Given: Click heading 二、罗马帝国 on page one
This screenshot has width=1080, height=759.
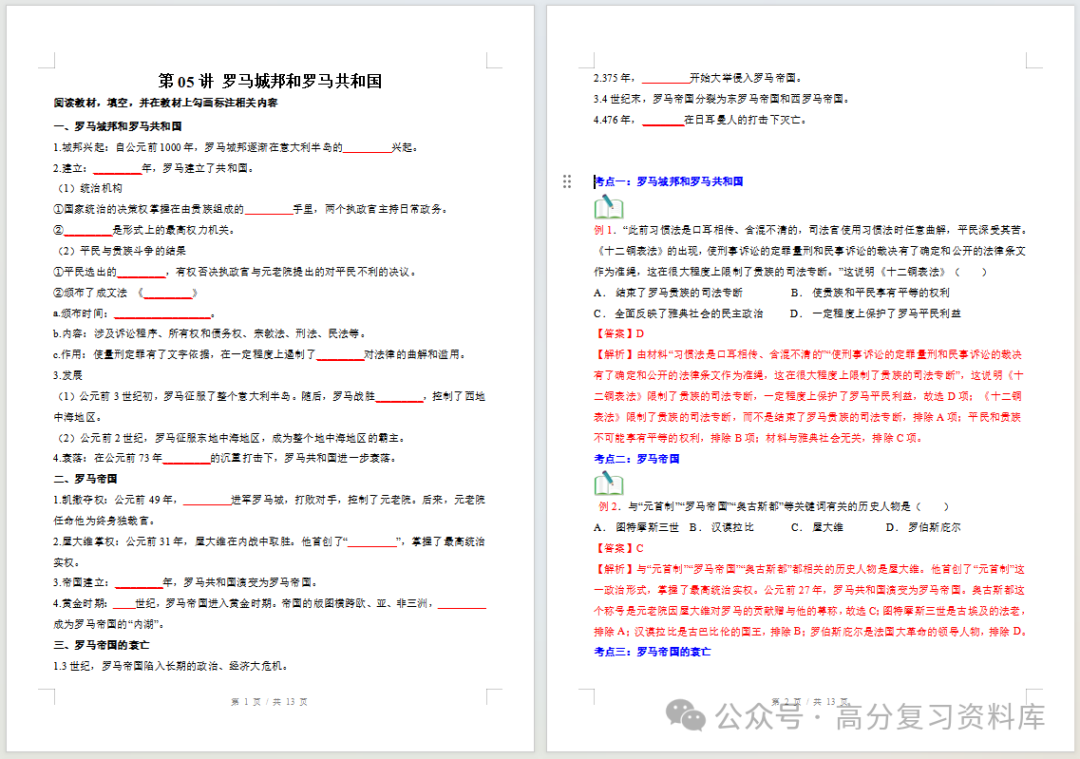Looking at the screenshot, I should coord(85,479).
